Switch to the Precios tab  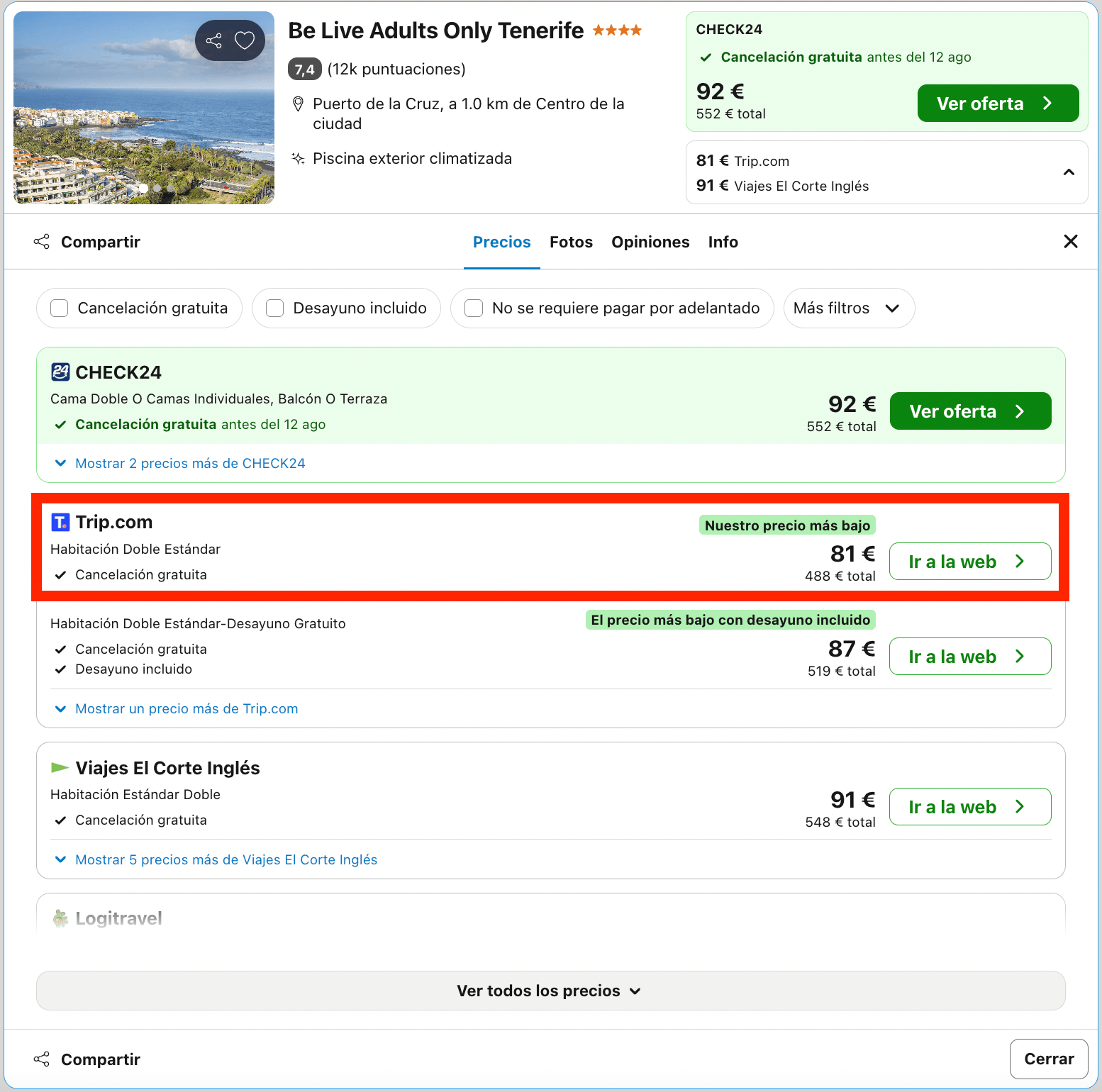502,242
